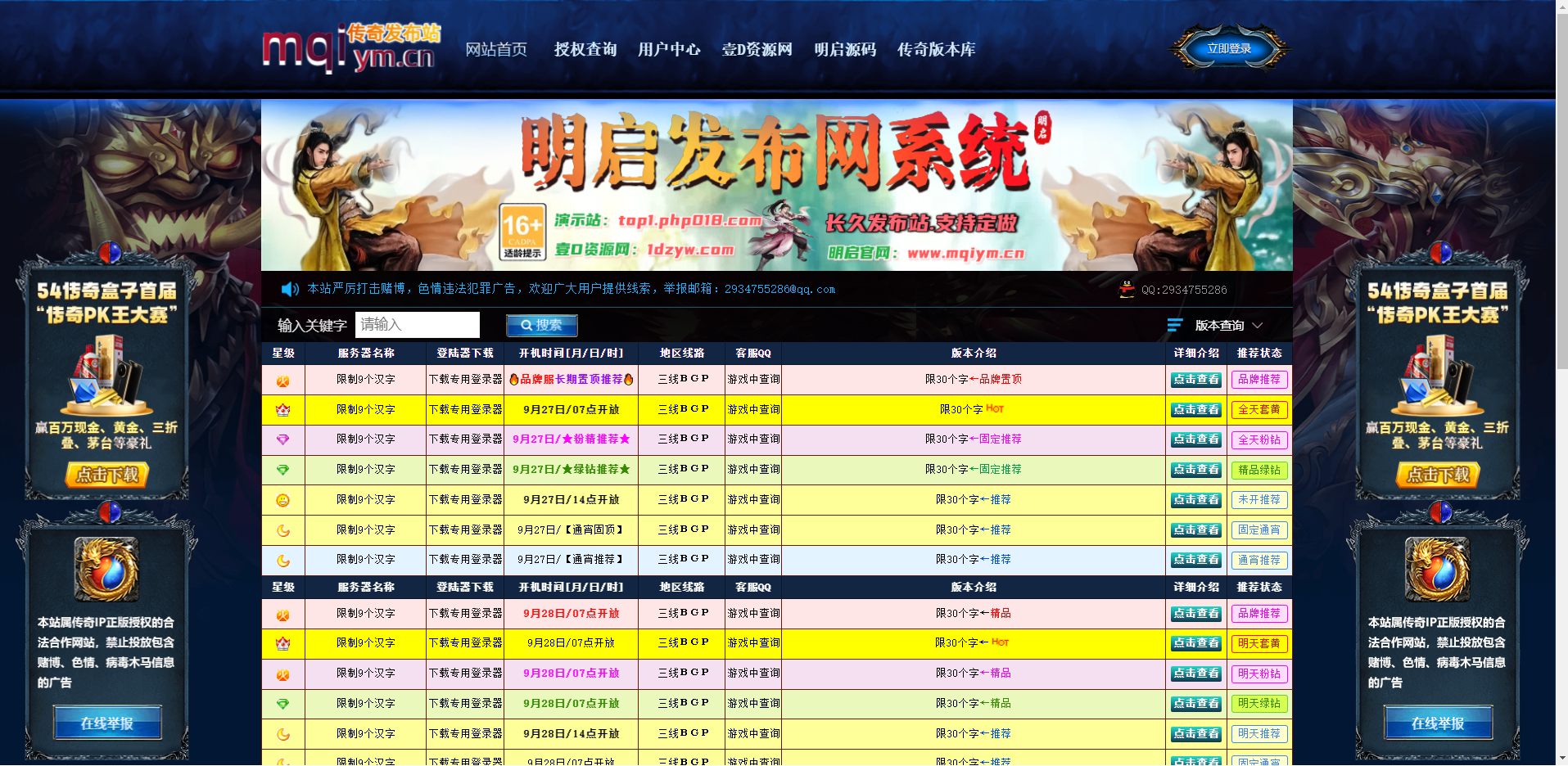Click the report email 2934755286@qq.com
This screenshot has width=1568, height=766.
779,289
